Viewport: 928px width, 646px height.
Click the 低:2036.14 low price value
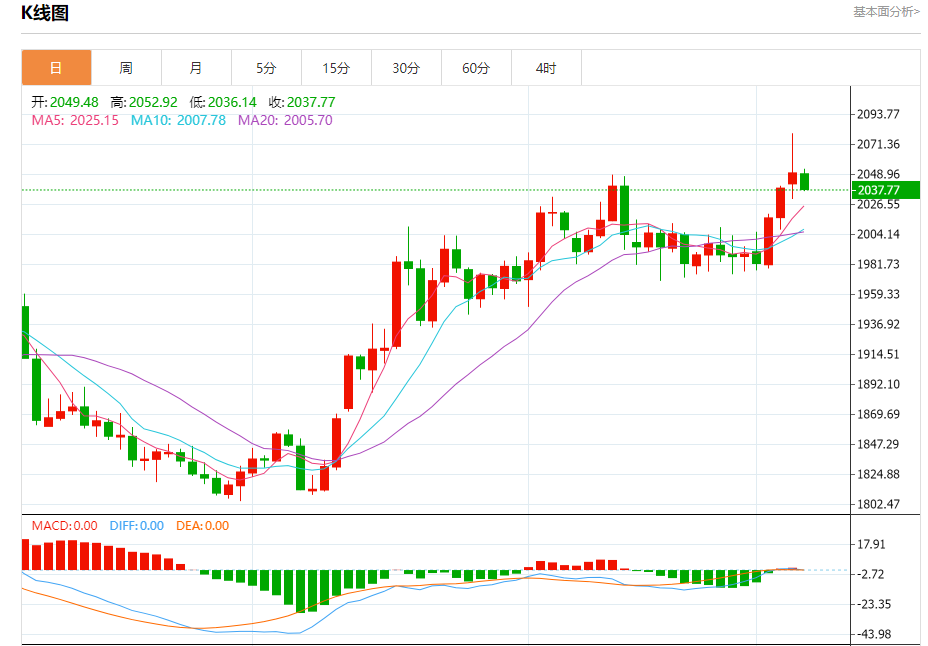(223, 102)
